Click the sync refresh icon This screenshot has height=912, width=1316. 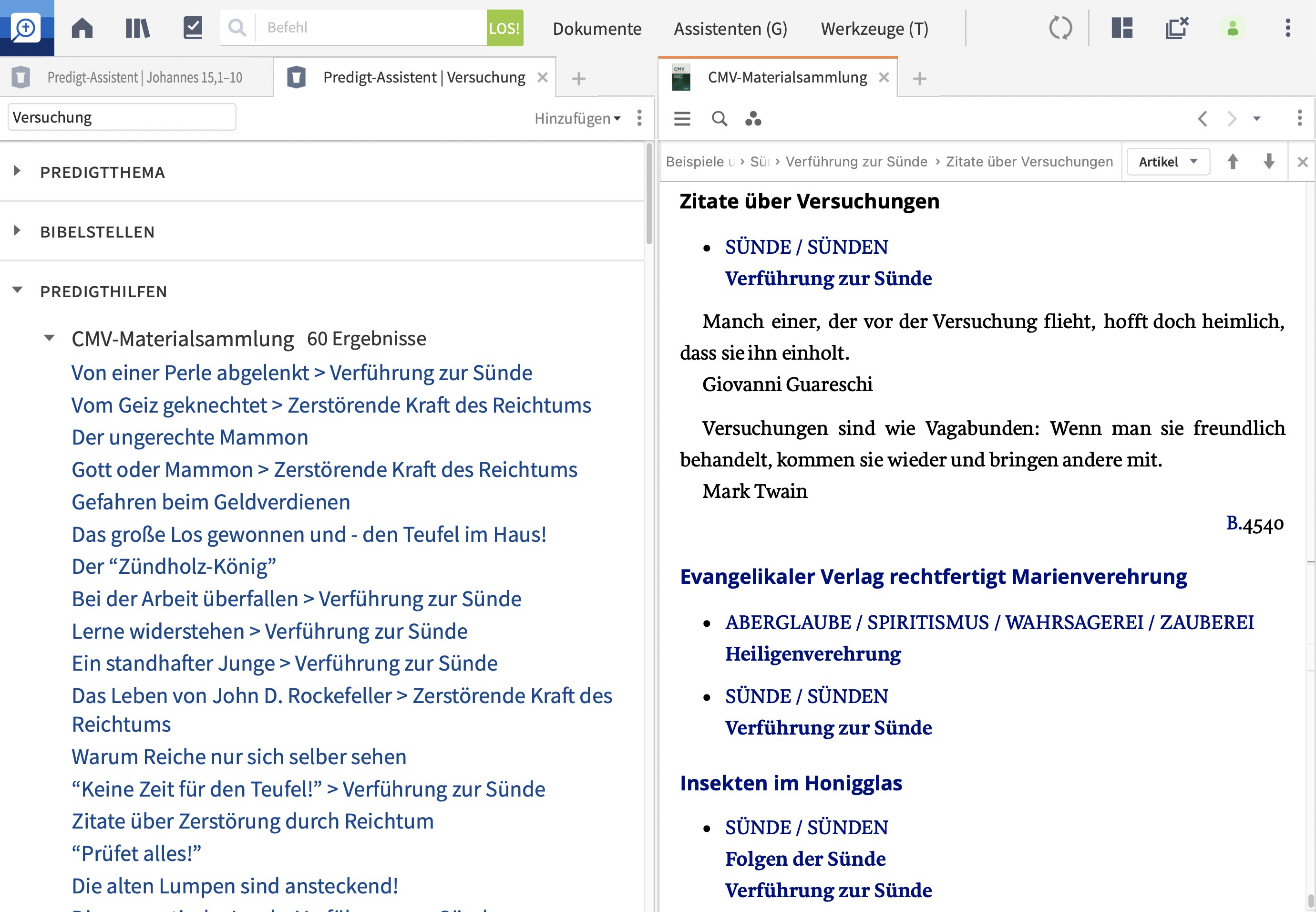(x=1060, y=28)
